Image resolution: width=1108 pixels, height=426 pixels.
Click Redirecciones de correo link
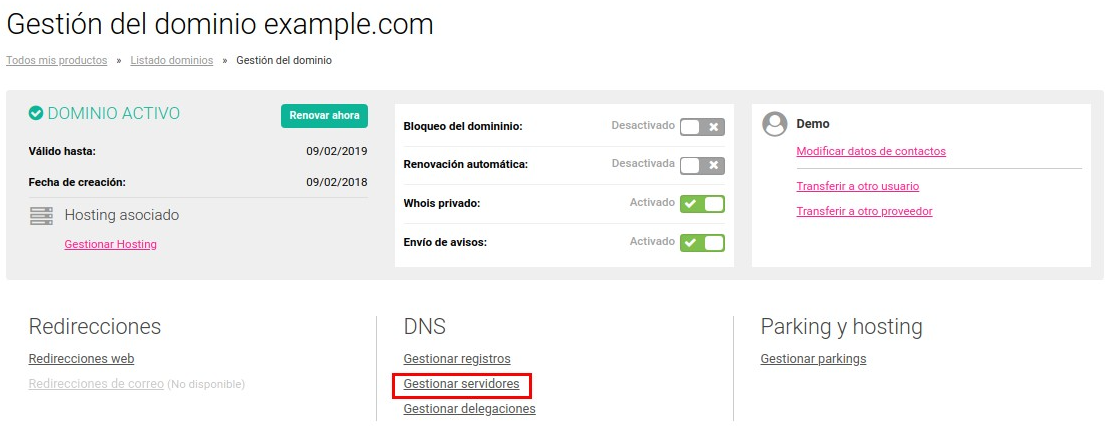coord(96,384)
